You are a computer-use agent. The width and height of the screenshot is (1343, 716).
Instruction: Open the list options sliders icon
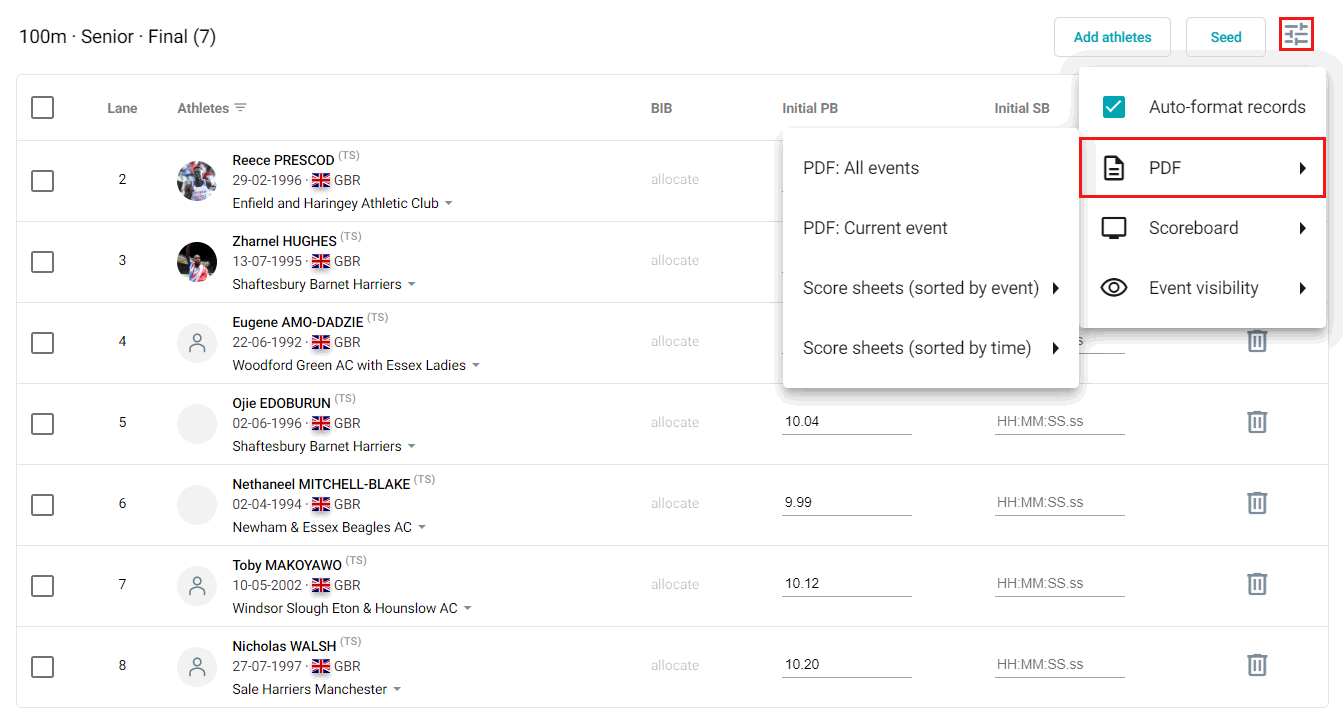tap(1296, 33)
